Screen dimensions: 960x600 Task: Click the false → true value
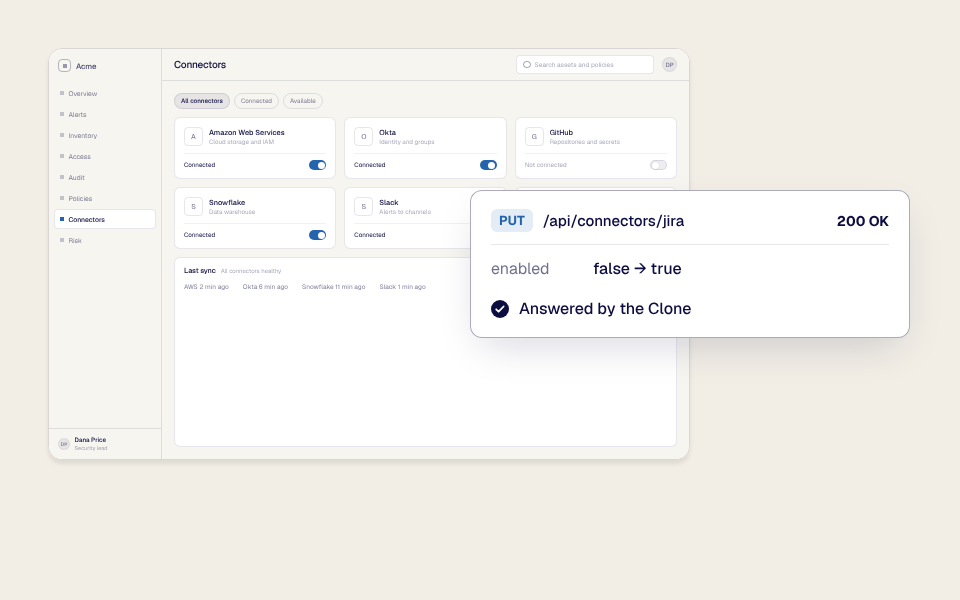(x=637, y=269)
